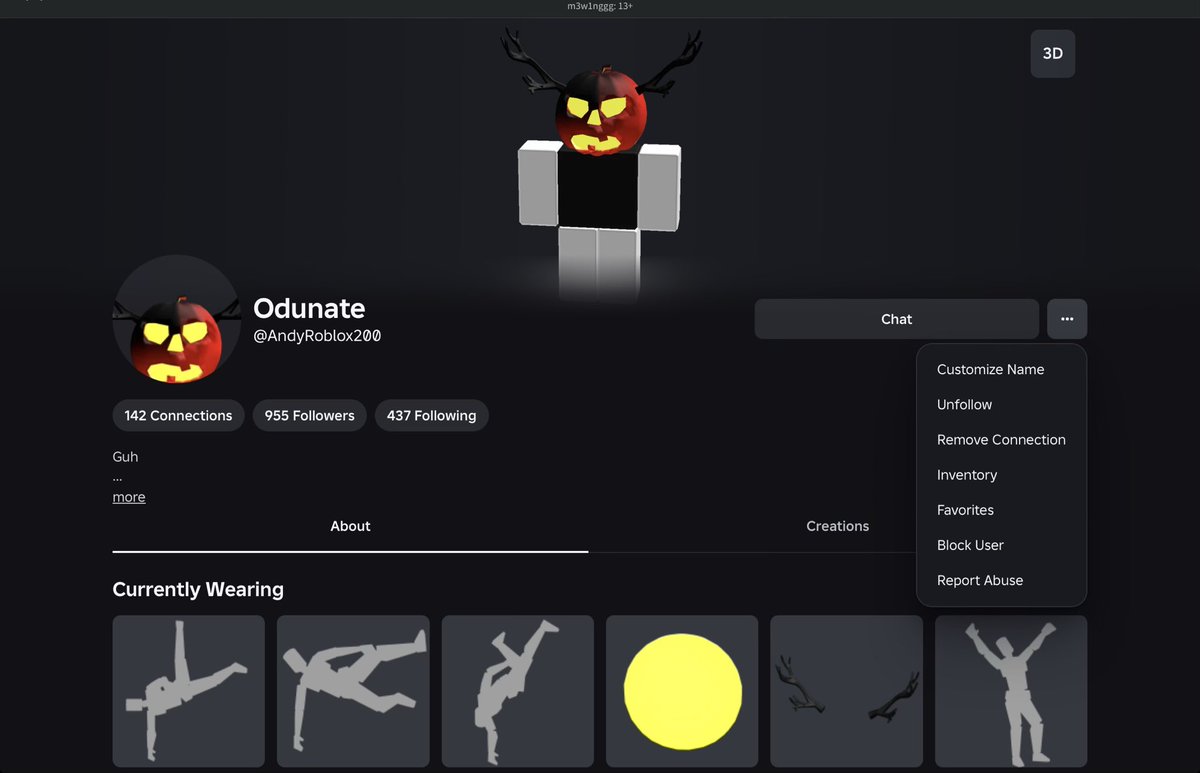Switch to the About tab
The image size is (1200, 773).
350,526
